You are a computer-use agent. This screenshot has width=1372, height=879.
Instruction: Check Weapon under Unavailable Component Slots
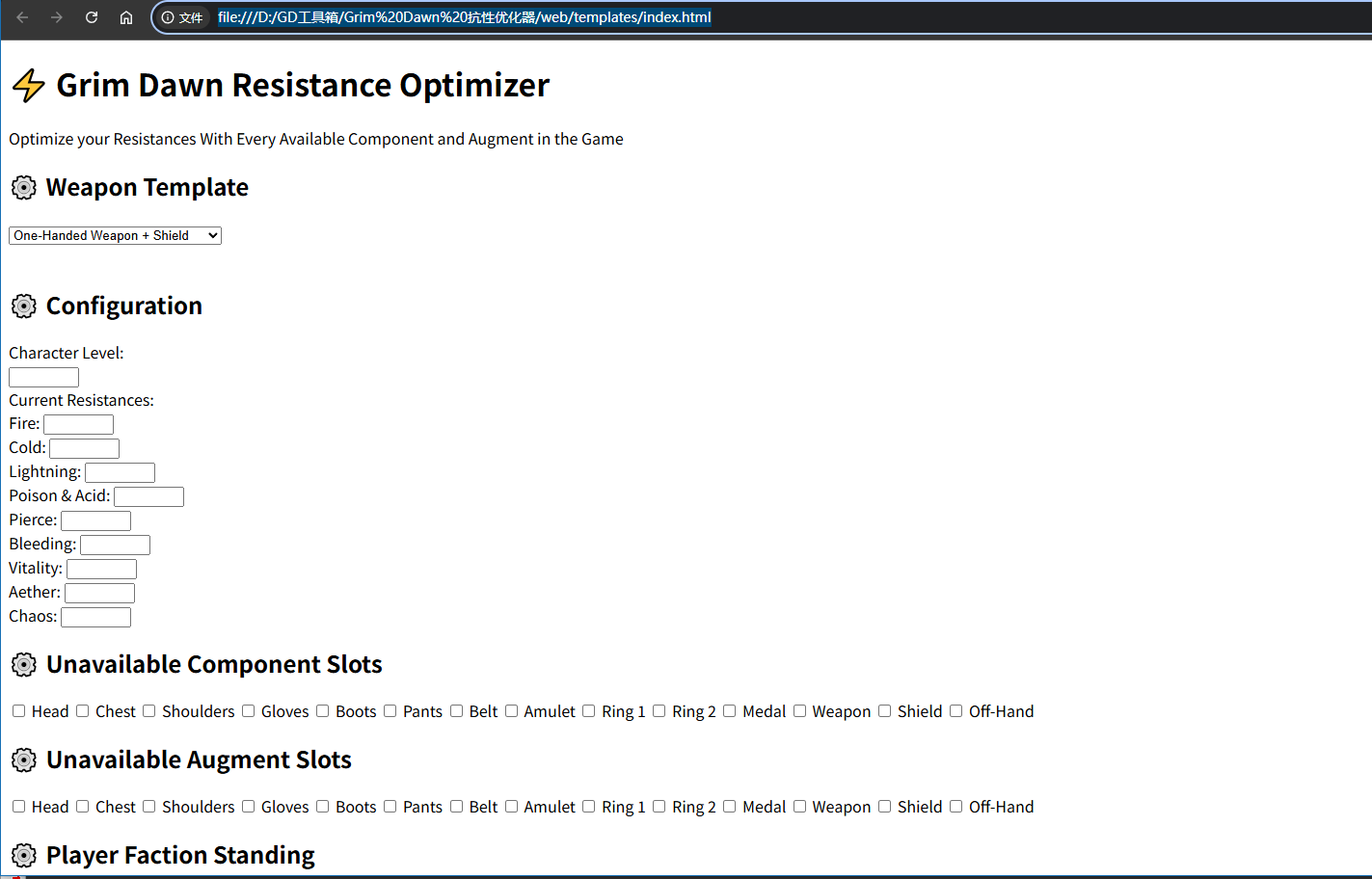coord(800,711)
